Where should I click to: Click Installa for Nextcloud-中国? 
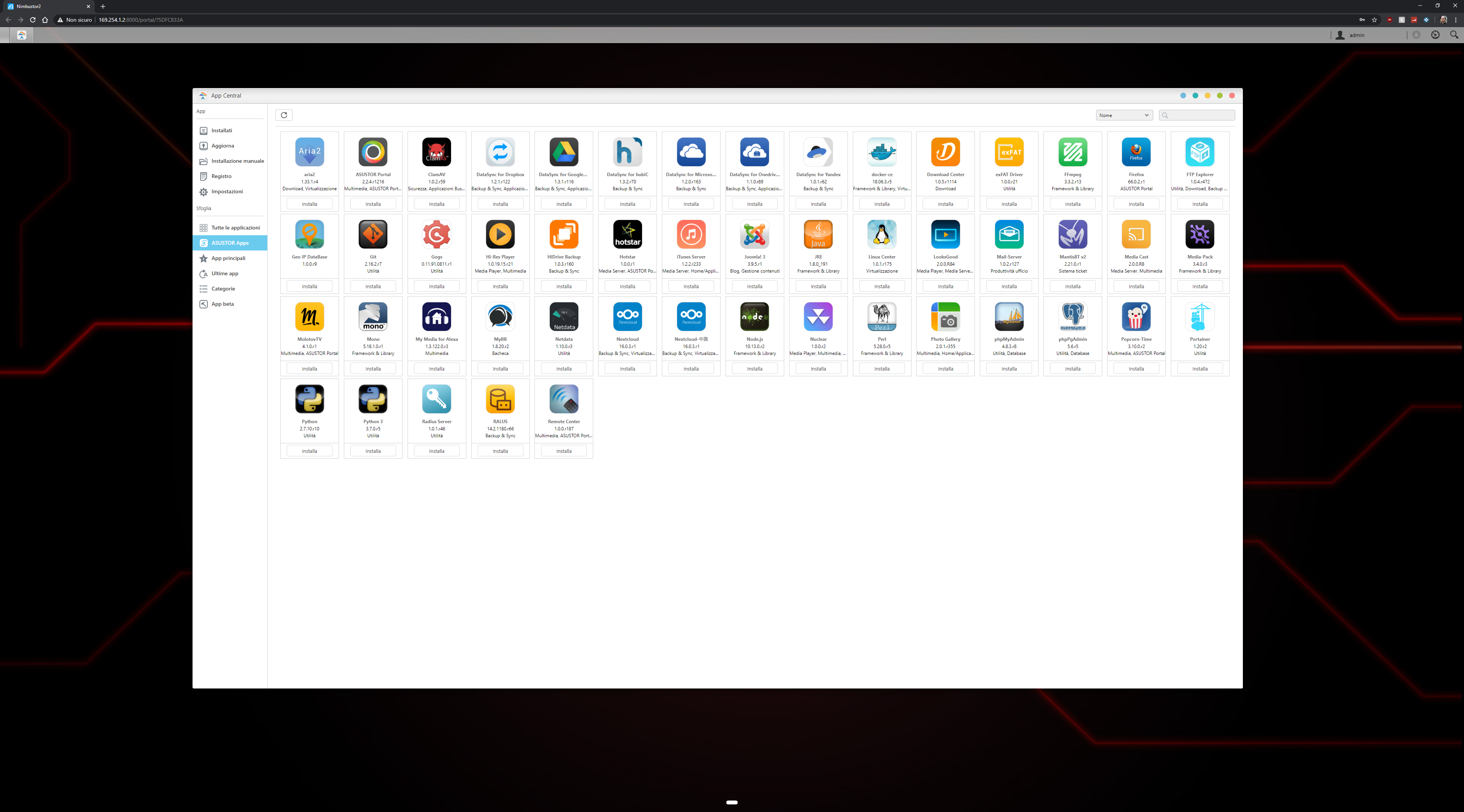691,369
